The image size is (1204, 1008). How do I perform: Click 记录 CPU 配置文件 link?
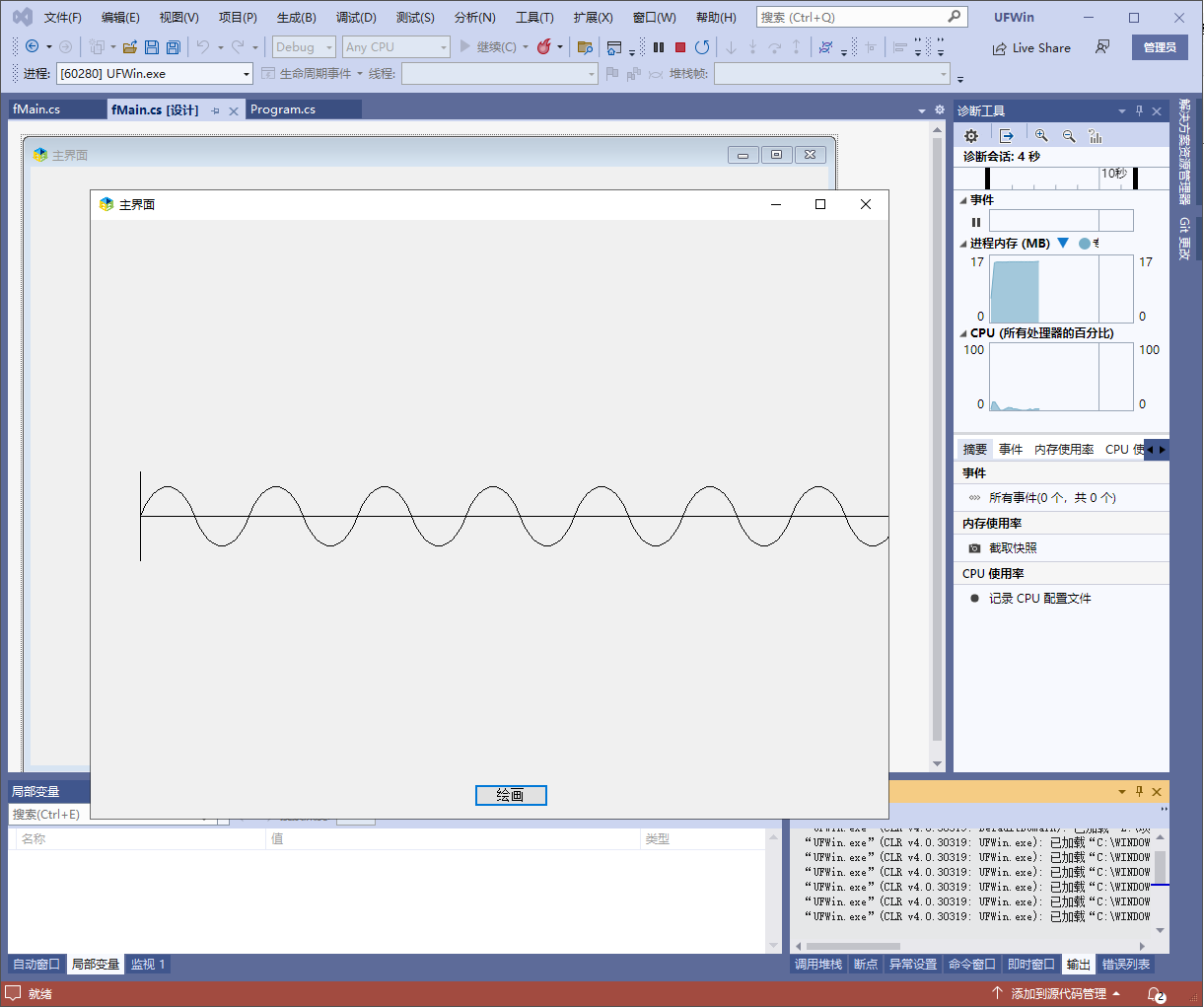[x=1040, y=599]
